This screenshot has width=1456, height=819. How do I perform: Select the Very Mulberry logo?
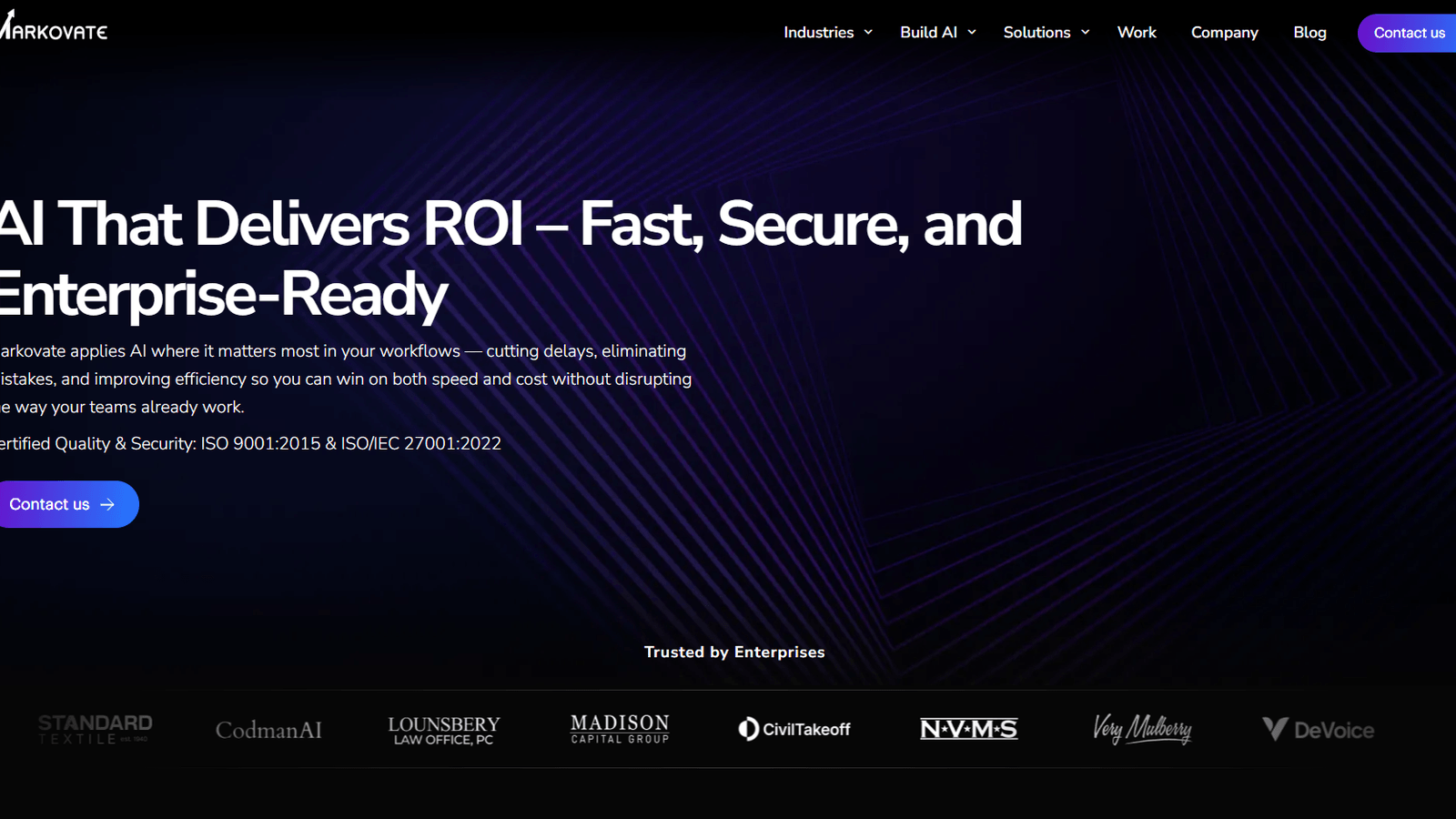(x=1142, y=729)
